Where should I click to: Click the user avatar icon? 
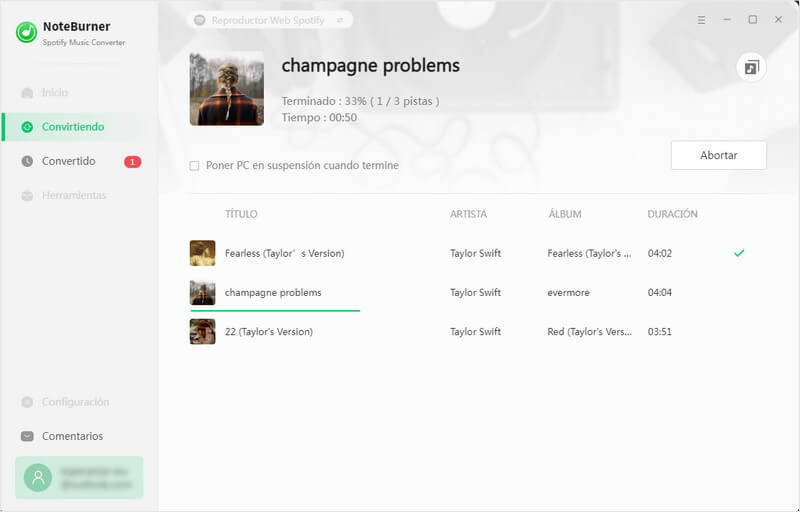click(x=38, y=477)
